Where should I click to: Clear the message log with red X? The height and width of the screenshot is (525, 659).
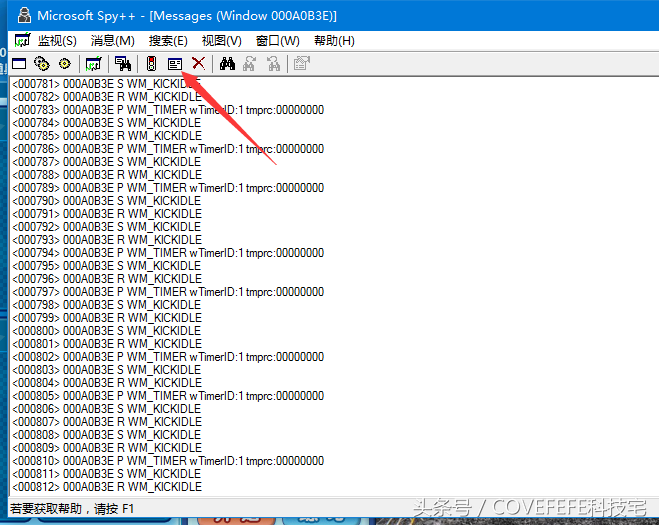pyautogui.click(x=198, y=63)
